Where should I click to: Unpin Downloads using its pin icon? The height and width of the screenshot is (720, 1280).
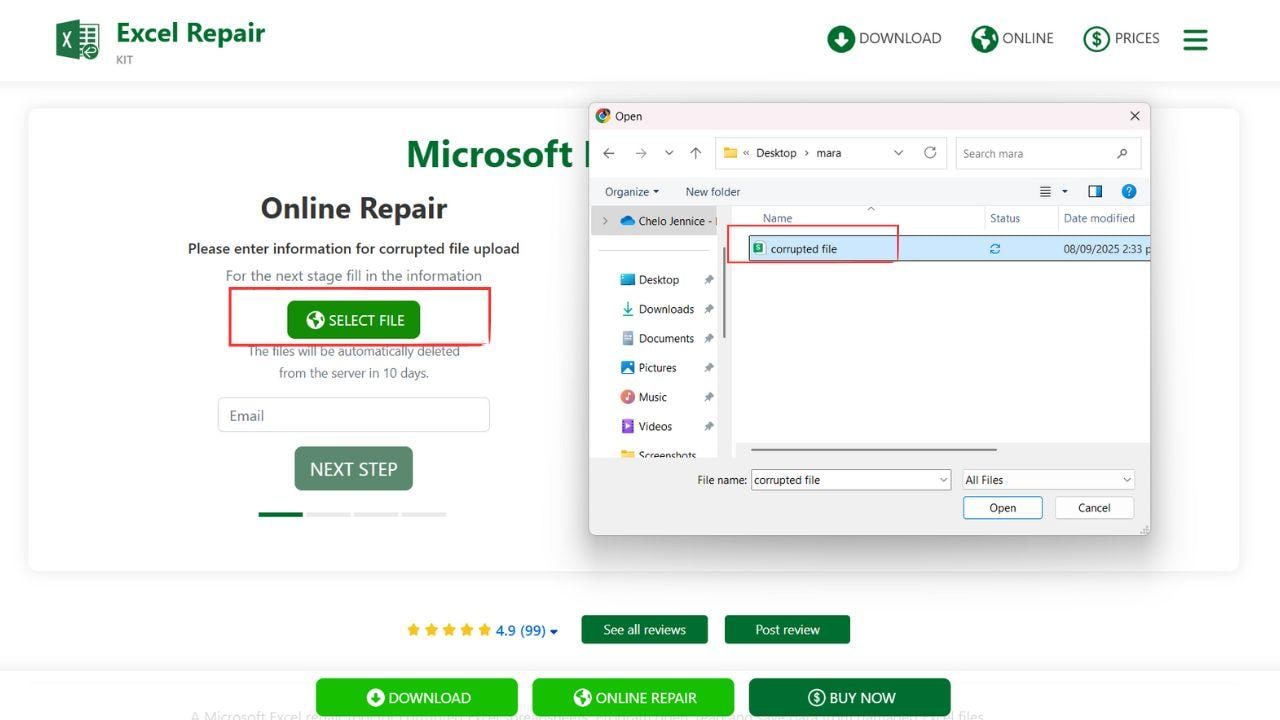(x=708, y=309)
